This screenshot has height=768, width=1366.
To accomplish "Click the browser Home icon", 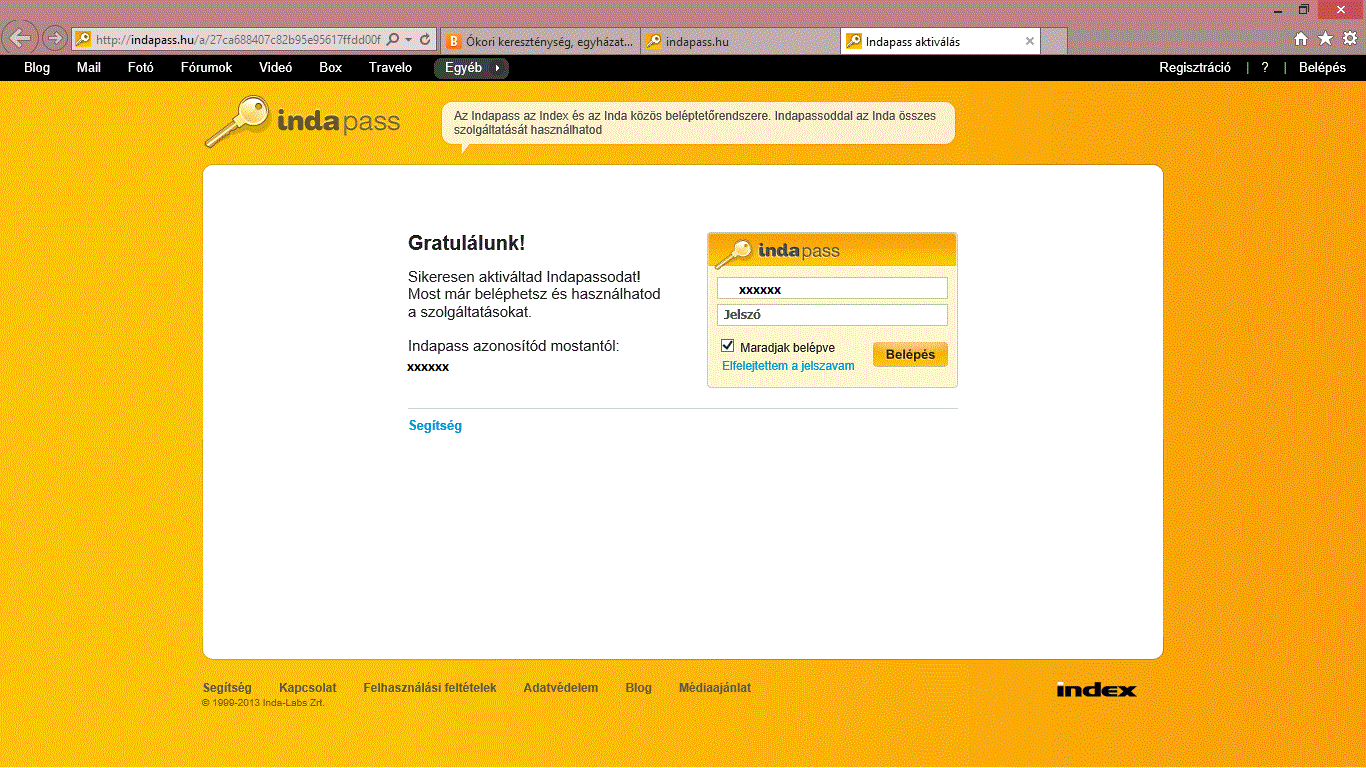I will point(1301,39).
